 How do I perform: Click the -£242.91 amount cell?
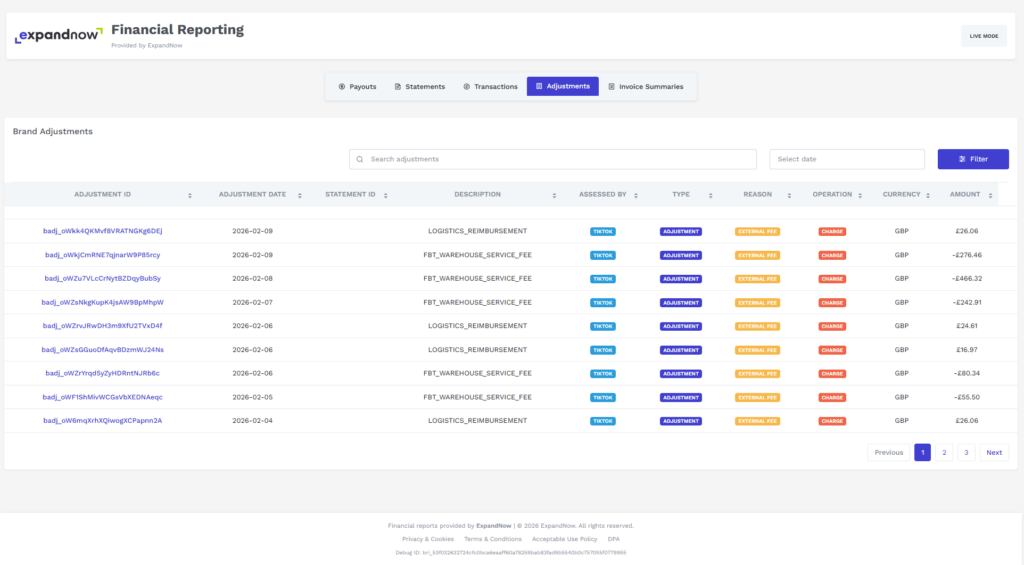point(967,302)
